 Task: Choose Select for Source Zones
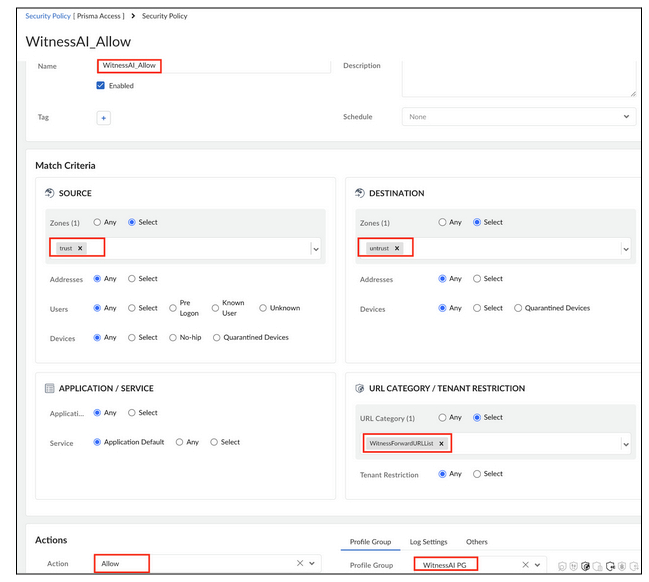[x=132, y=222]
